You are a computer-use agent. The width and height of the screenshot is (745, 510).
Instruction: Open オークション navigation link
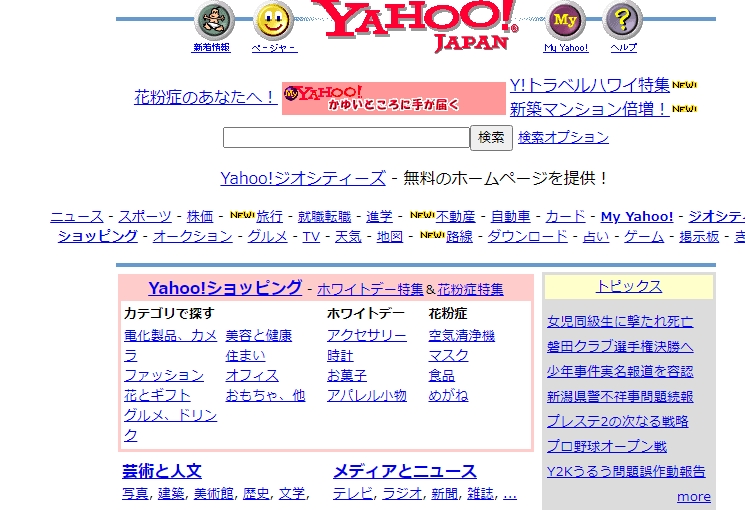(x=192, y=236)
